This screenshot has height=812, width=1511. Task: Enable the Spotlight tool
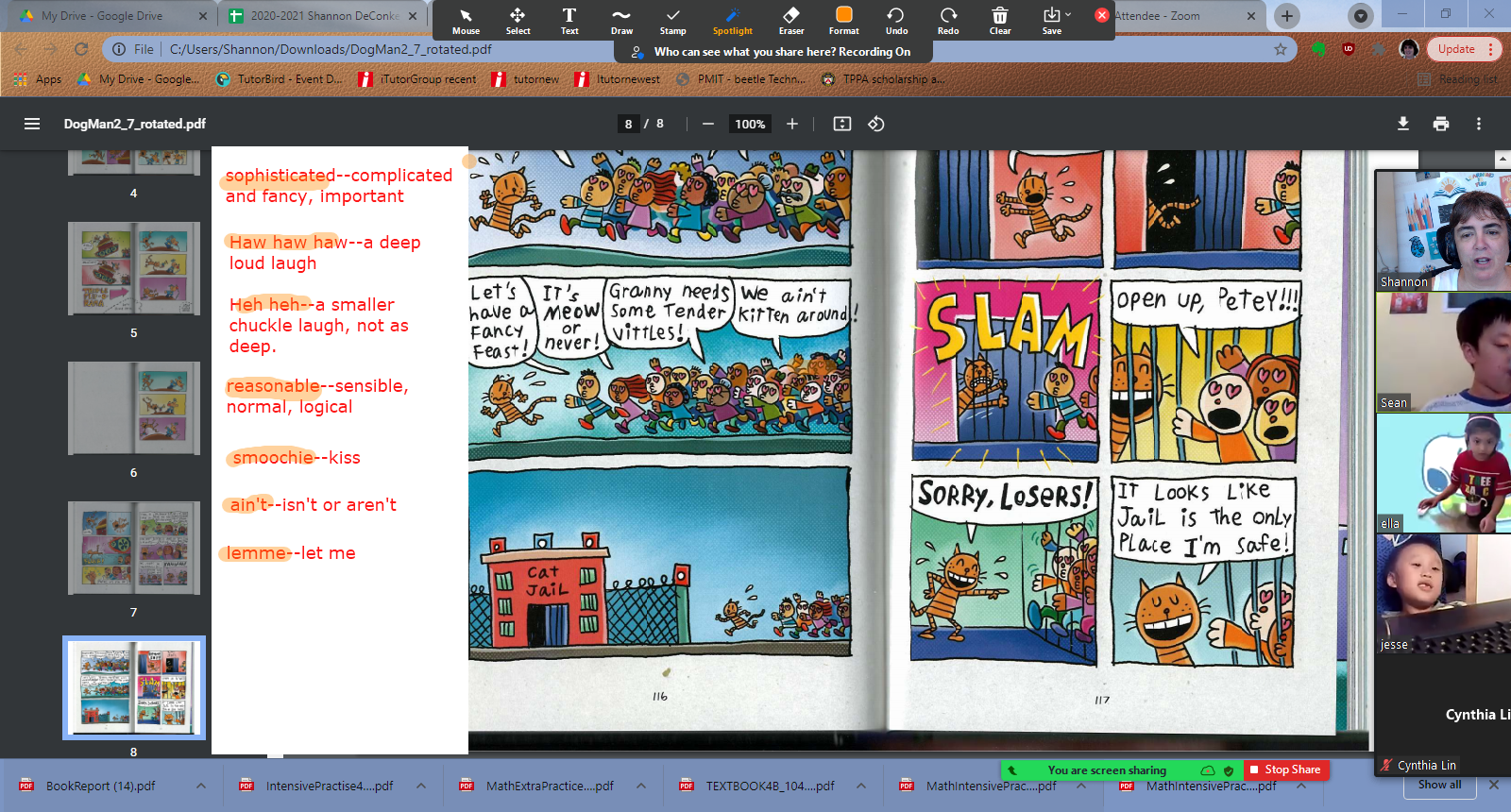tap(733, 21)
